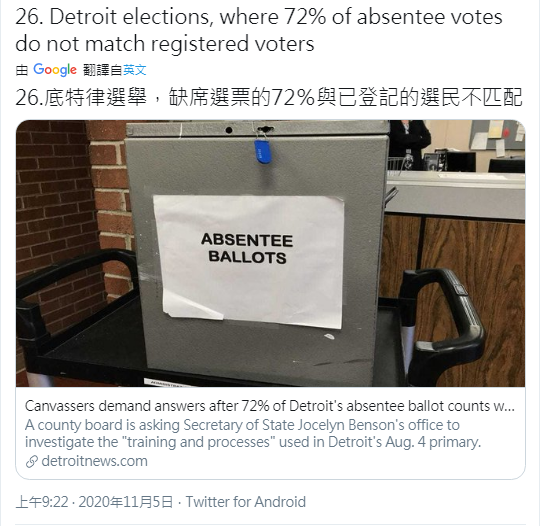Click the 72% figure in the translated text
This screenshot has width=541, height=526.
[x=293, y=98]
